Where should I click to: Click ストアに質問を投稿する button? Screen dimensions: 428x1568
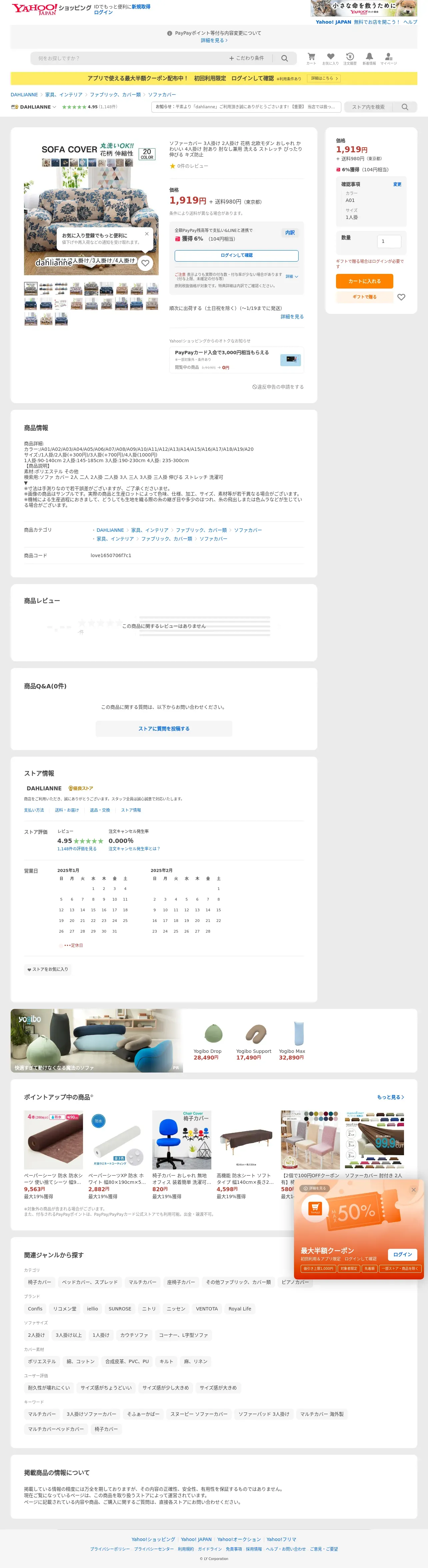pos(164,729)
